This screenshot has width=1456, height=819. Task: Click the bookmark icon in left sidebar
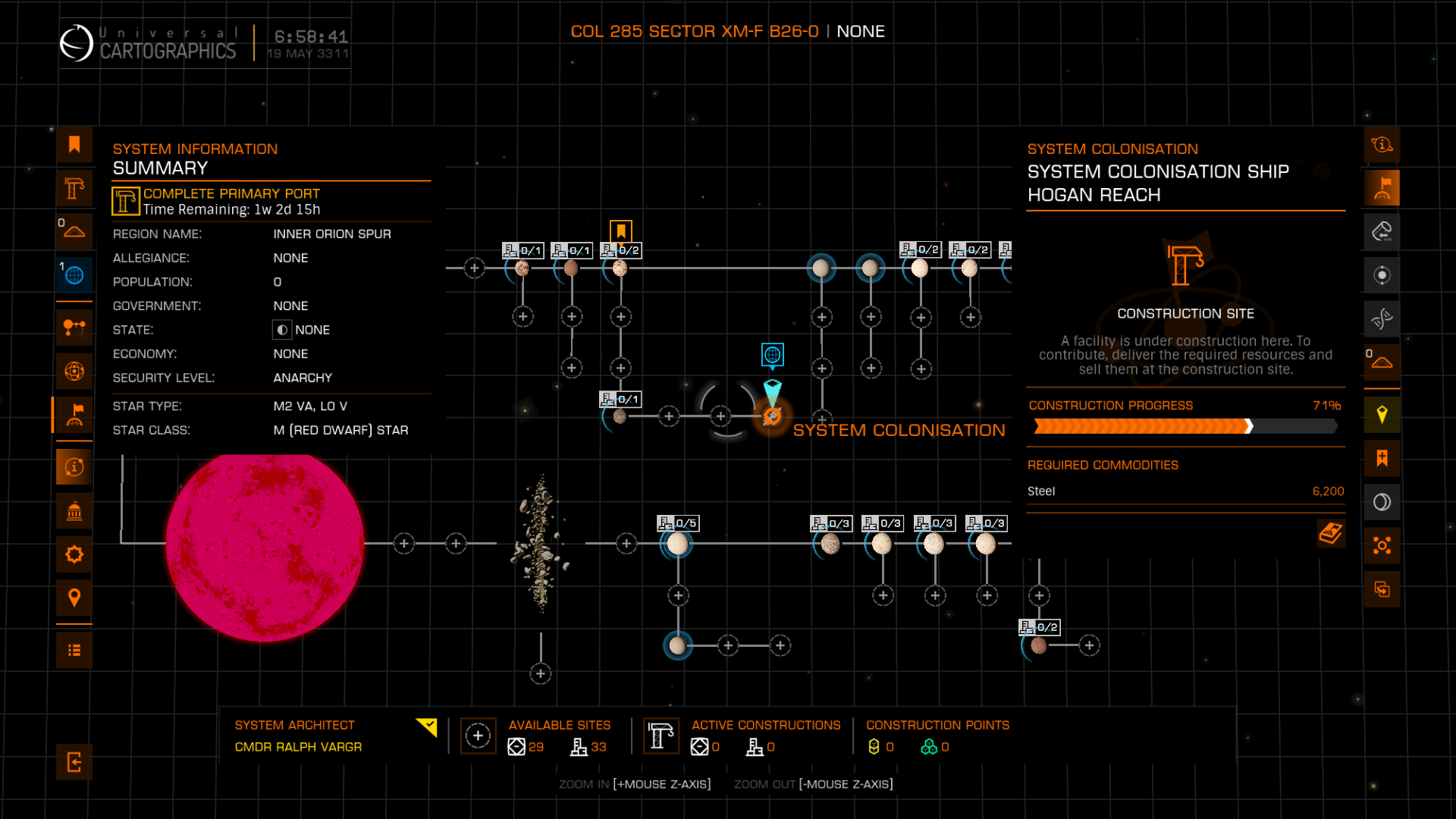coord(74,144)
